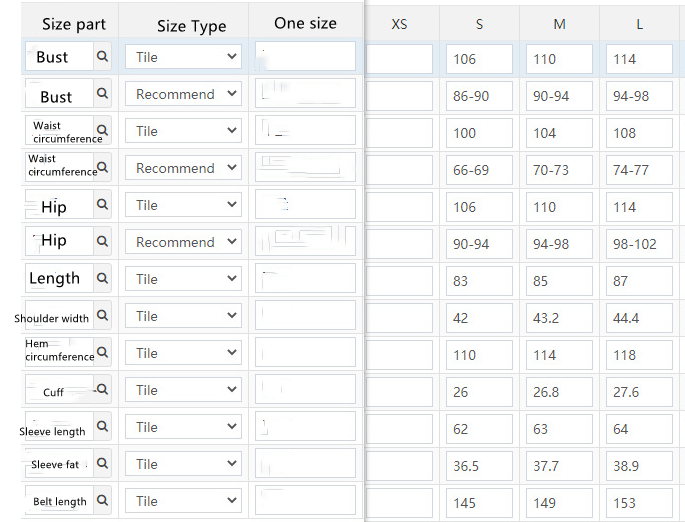Open the Size Type dropdown for Length
Screen dimensions: 685x522
(184, 279)
